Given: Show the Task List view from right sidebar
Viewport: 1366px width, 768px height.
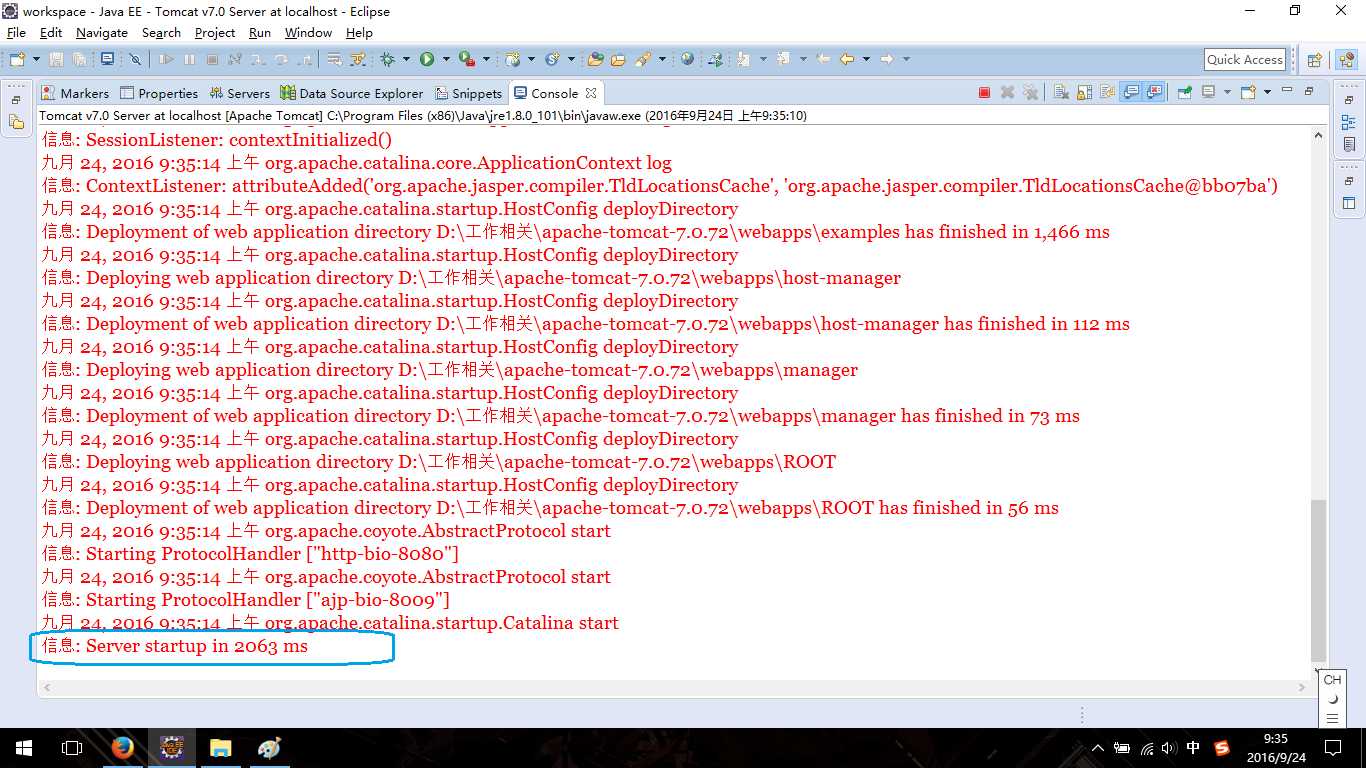Looking at the screenshot, I should click(1349, 145).
